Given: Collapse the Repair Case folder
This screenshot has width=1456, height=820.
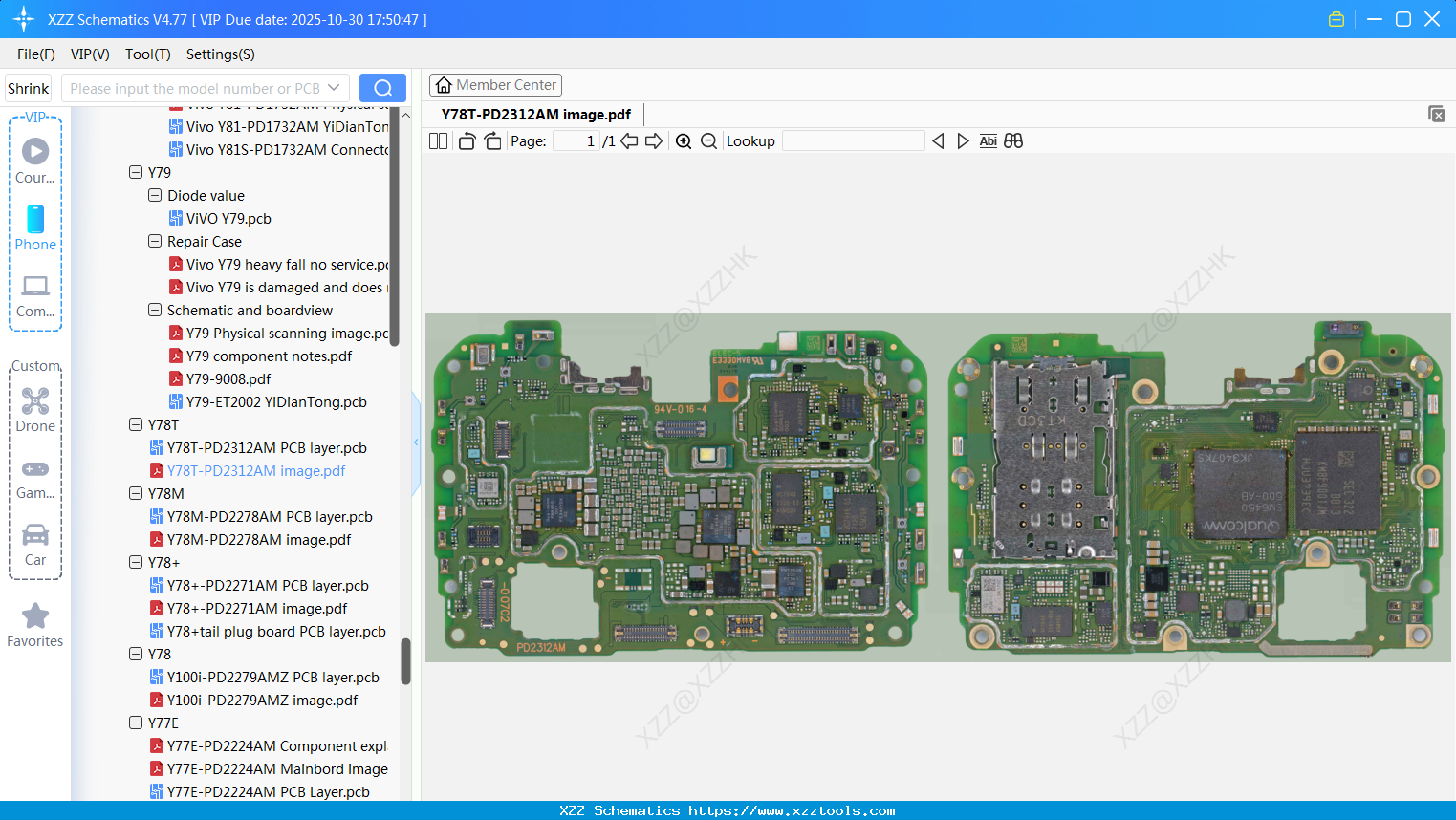Looking at the screenshot, I should click(x=155, y=241).
